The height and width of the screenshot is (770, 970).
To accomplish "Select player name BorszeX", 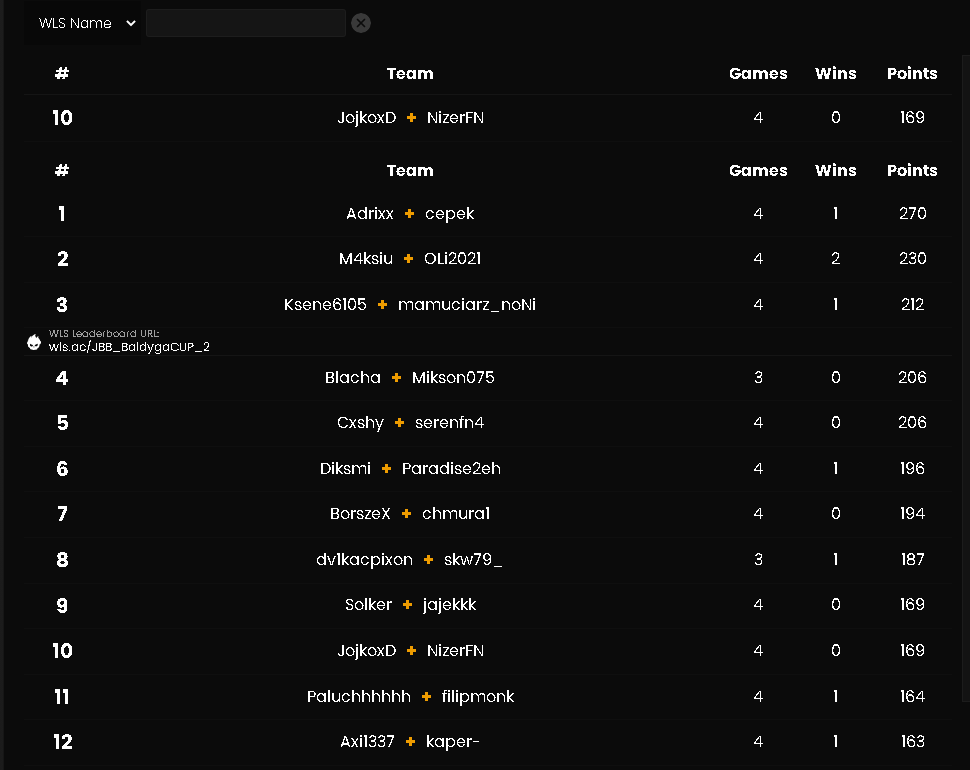I will pyautogui.click(x=360, y=513).
